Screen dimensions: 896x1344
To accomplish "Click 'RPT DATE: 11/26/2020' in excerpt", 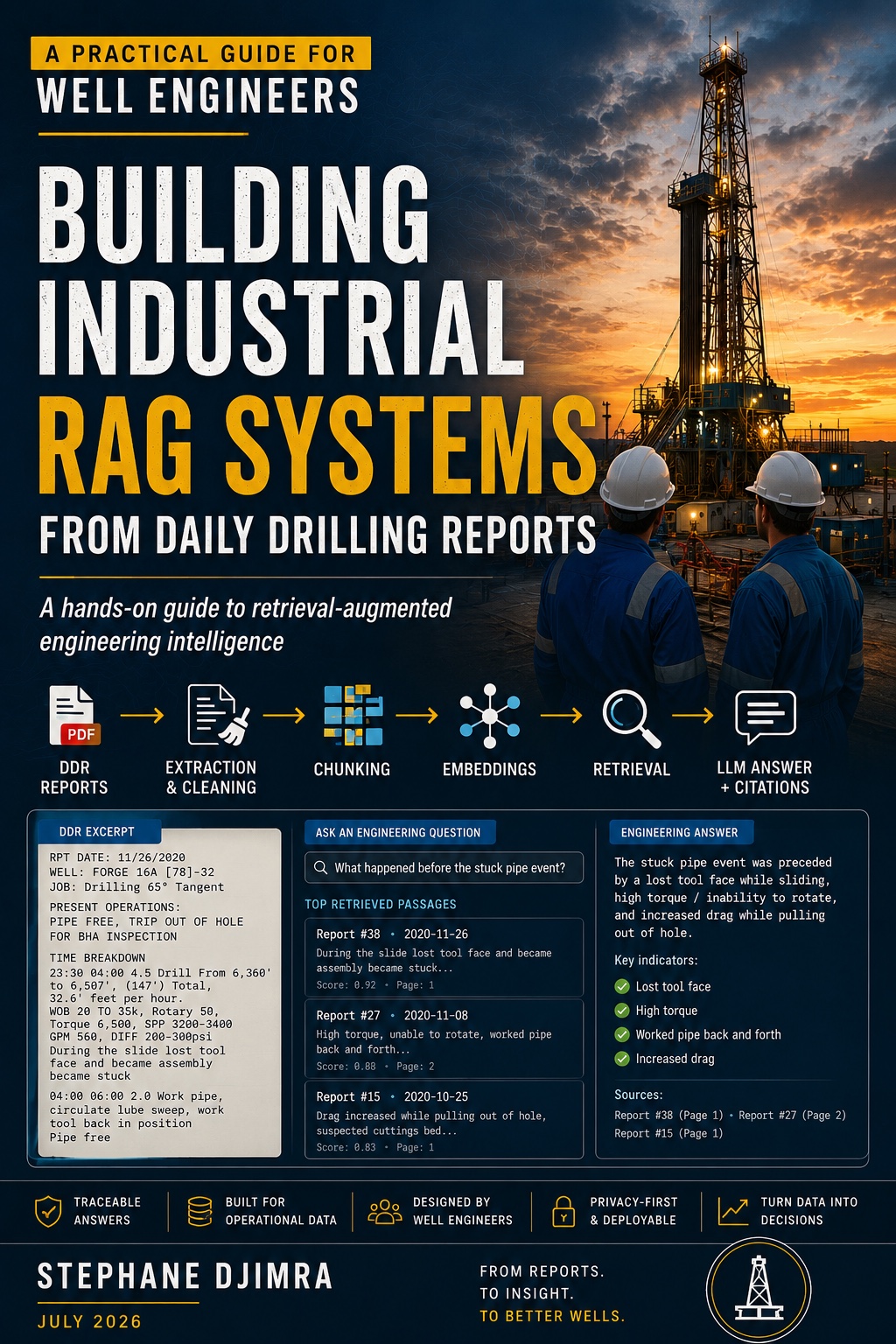I will point(117,857).
